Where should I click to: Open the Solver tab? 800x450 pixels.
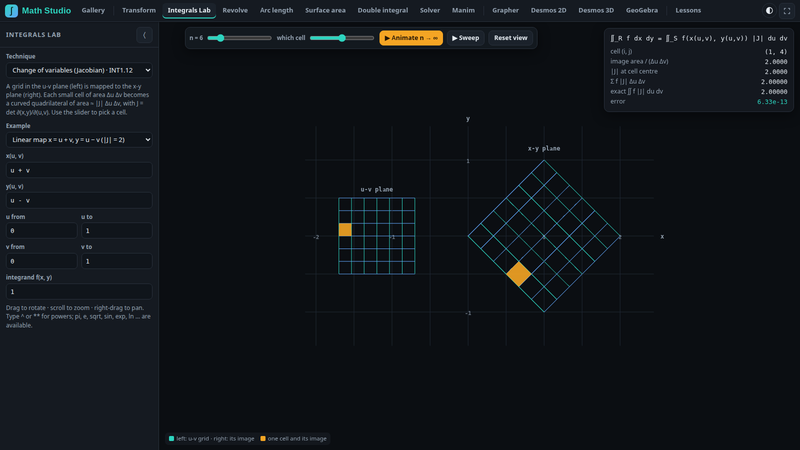430,10
